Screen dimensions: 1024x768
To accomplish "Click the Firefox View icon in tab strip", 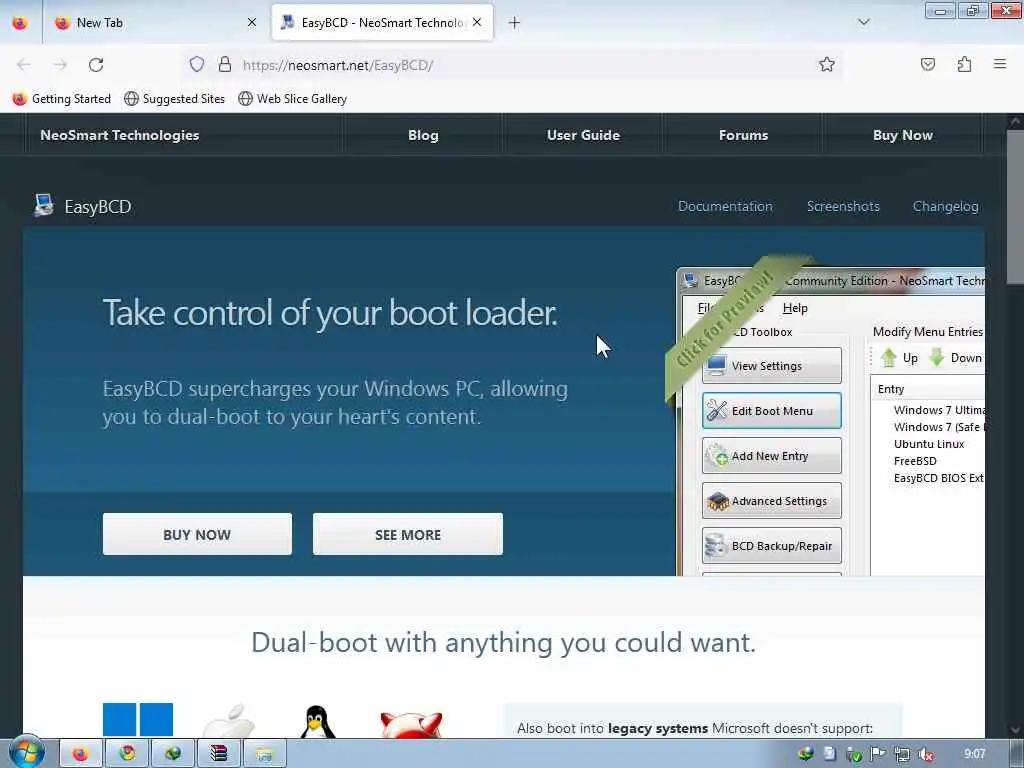I will point(20,23).
